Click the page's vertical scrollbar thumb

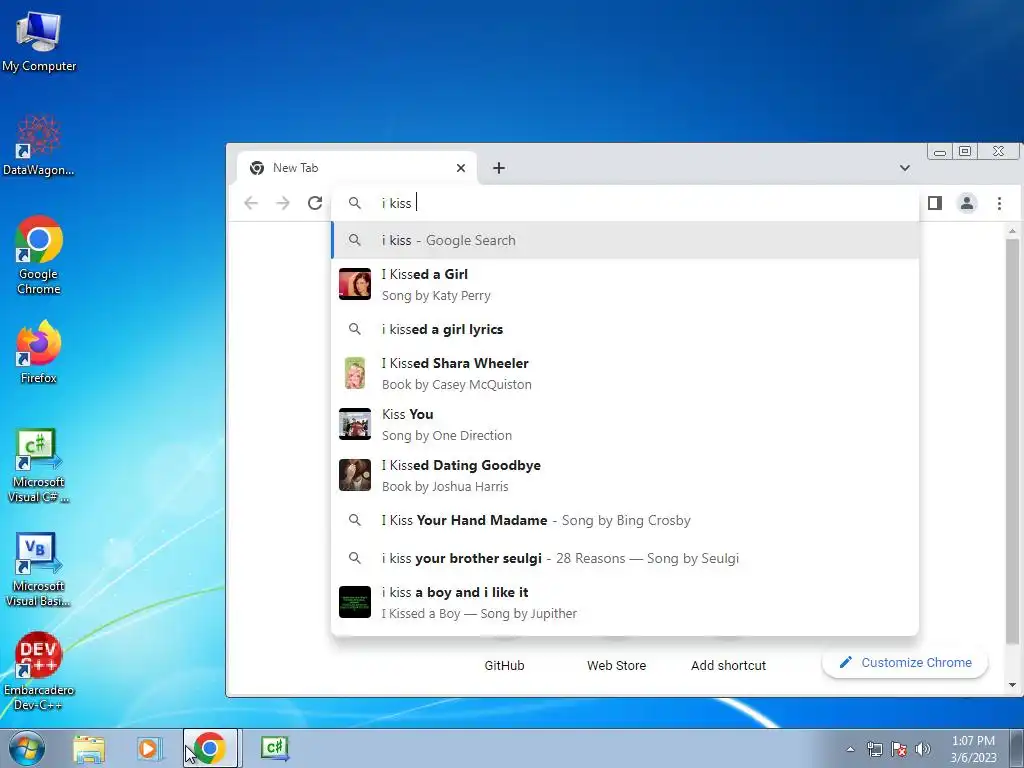[x=1012, y=441]
